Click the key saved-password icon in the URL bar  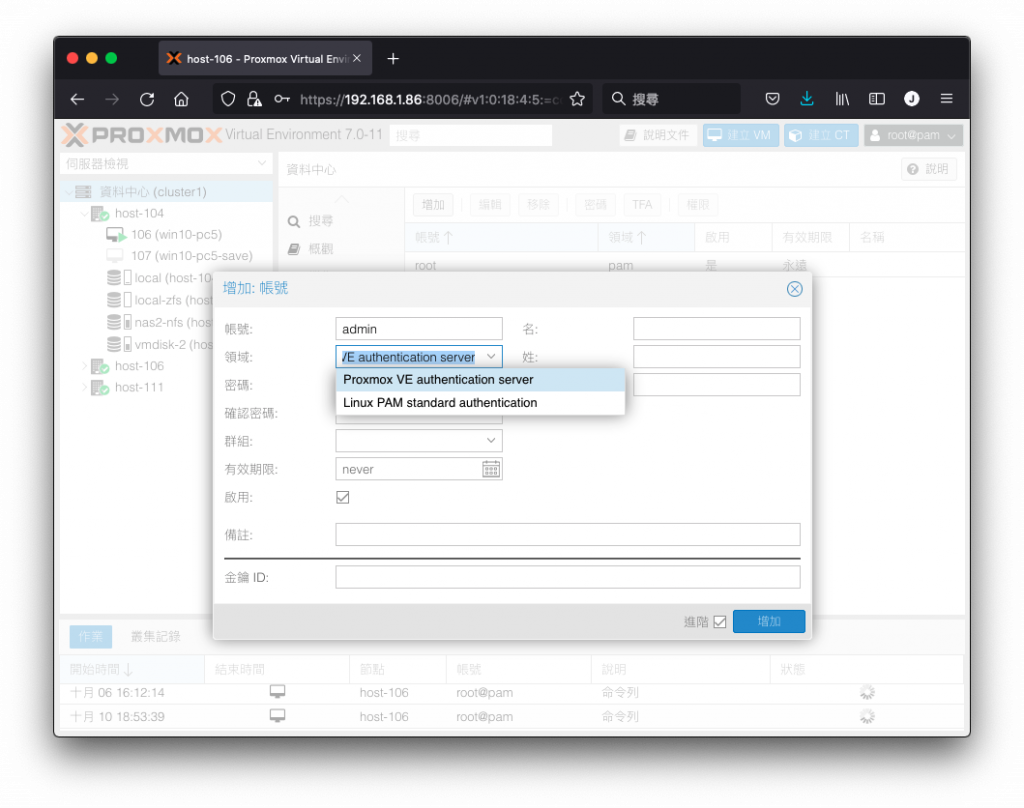pyautogui.click(x=281, y=99)
